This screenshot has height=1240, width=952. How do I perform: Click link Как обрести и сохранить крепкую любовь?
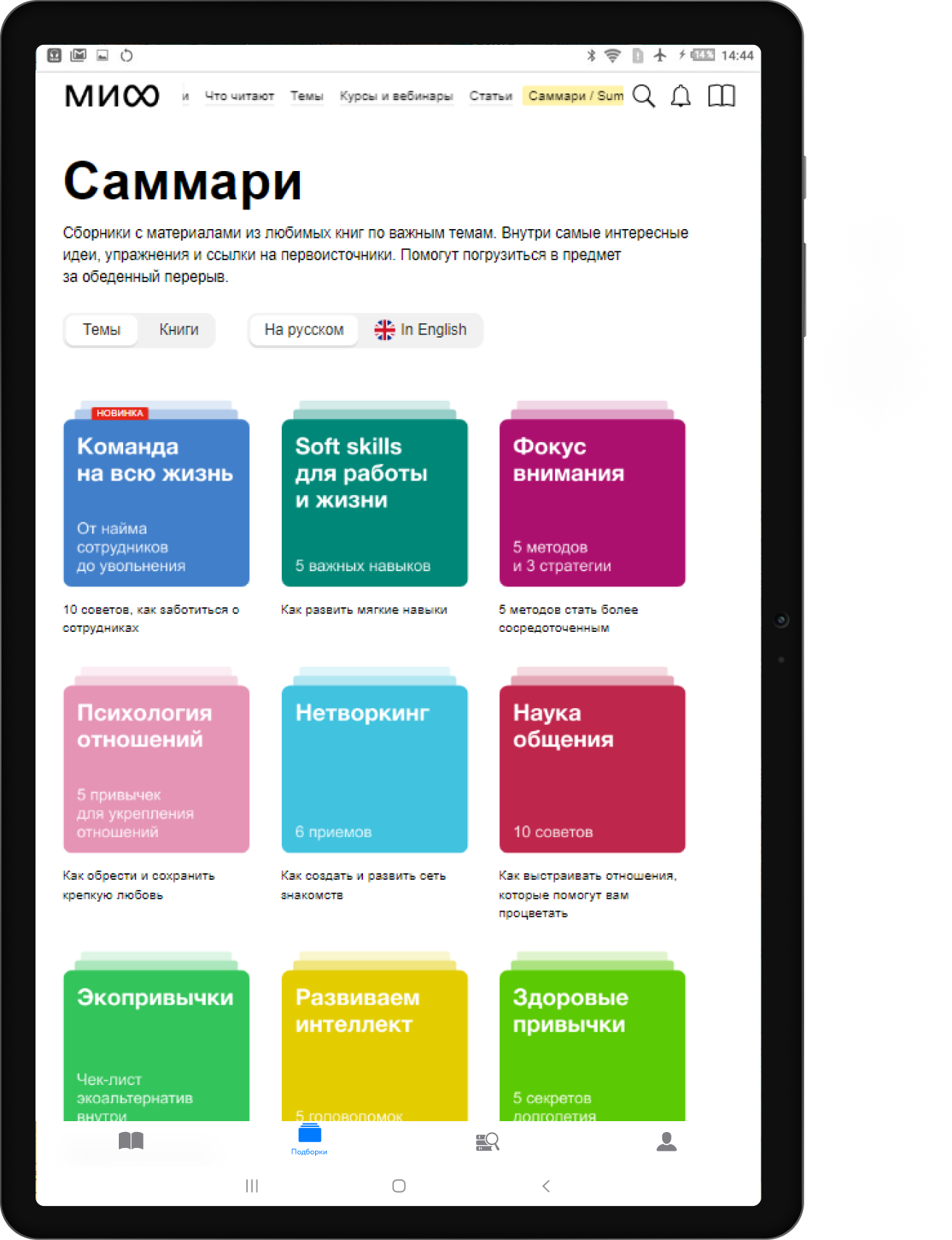point(138,886)
